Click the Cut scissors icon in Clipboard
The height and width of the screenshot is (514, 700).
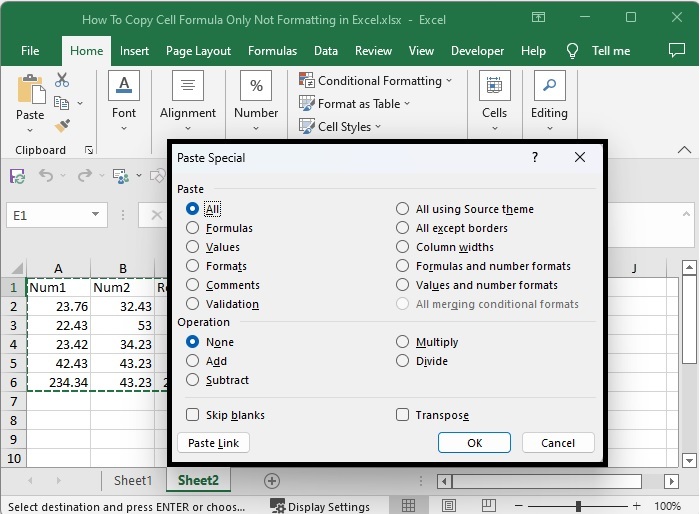(62, 81)
